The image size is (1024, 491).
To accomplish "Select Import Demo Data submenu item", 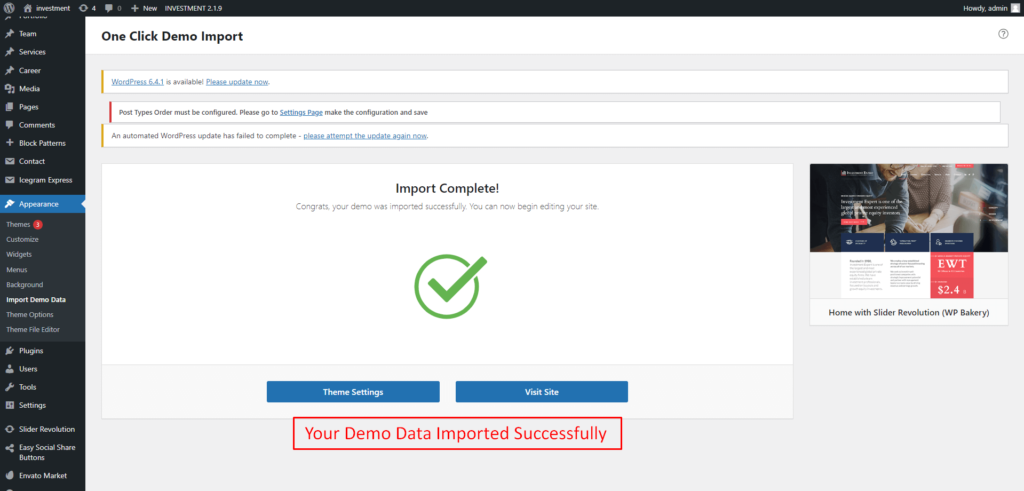I will (x=36, y=300).
